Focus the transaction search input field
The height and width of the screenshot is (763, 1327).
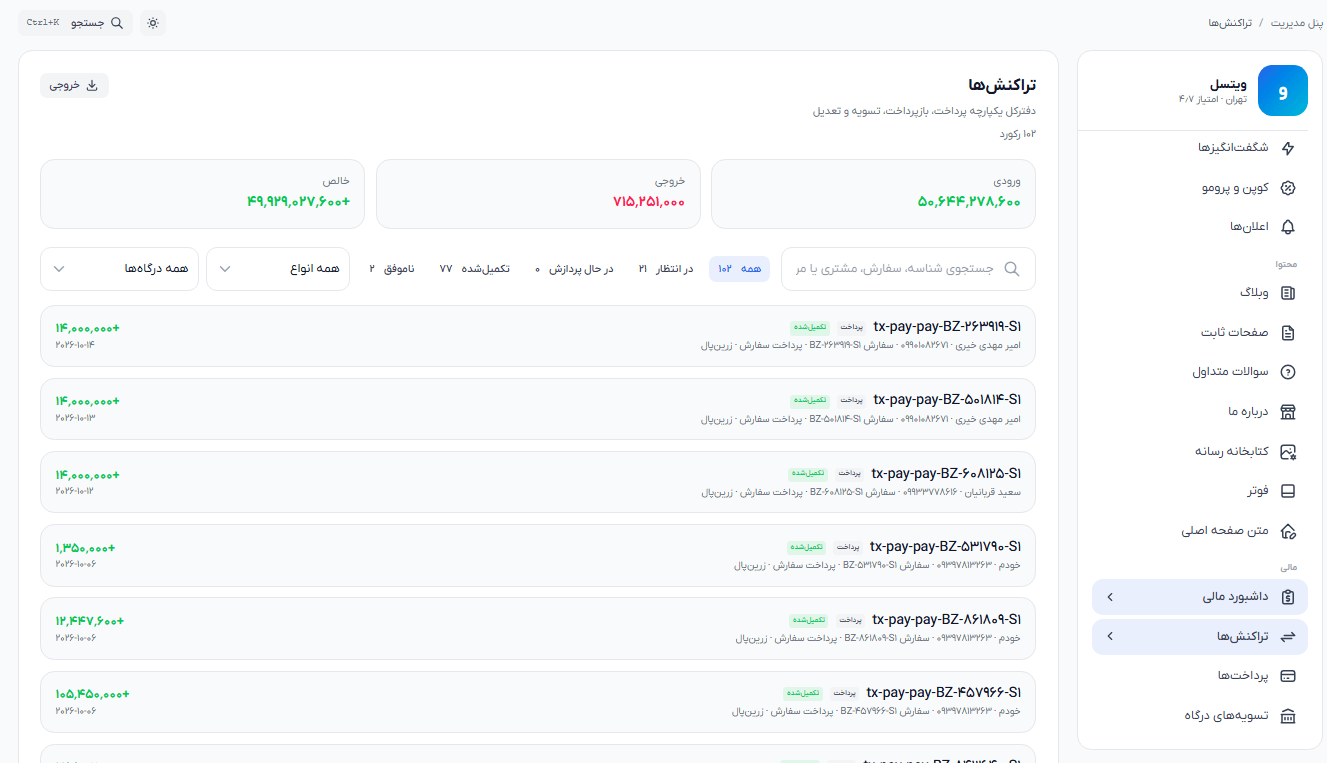pos(908,269)
